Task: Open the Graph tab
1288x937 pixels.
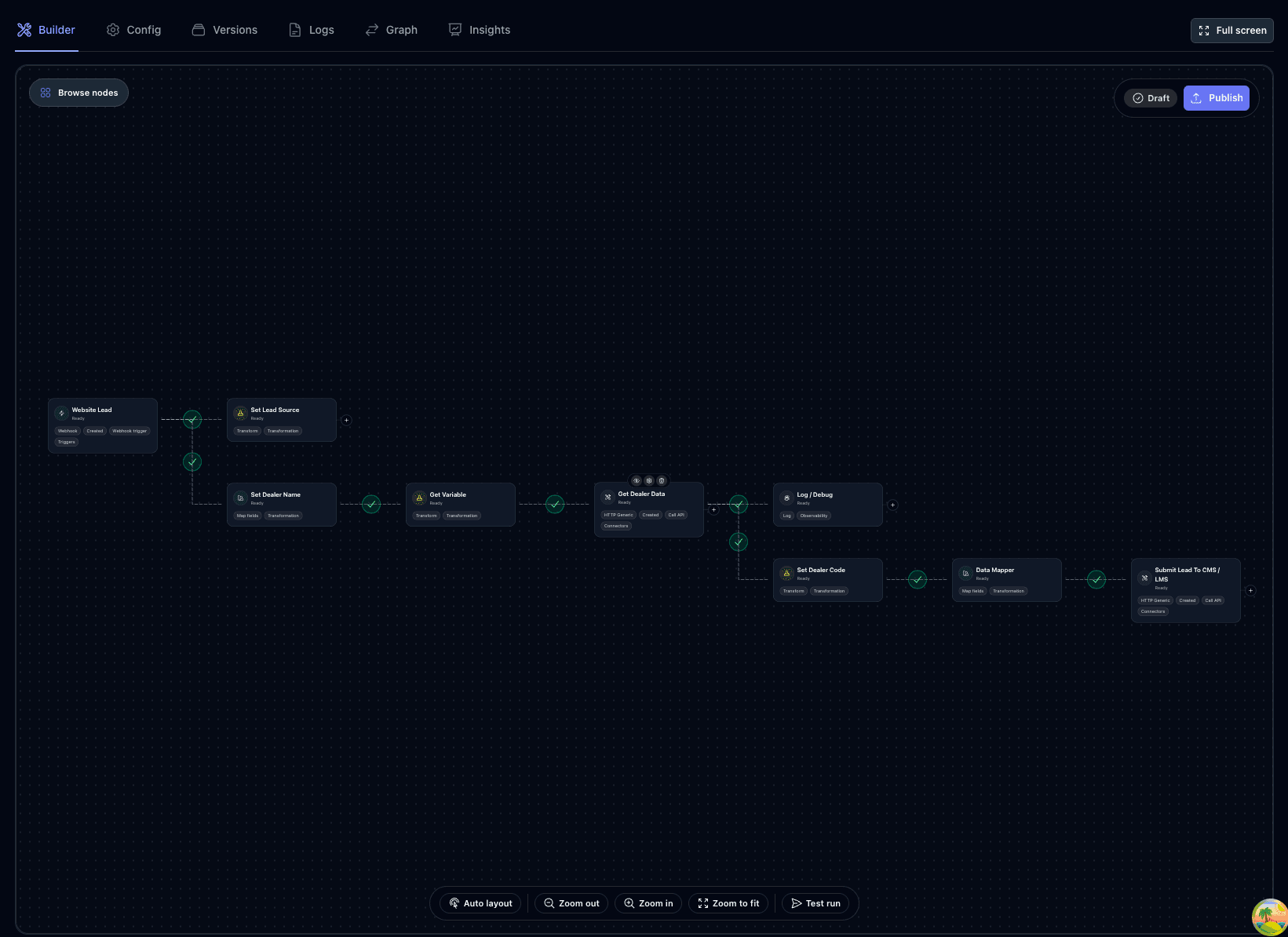Action: [x=391, y=30]
